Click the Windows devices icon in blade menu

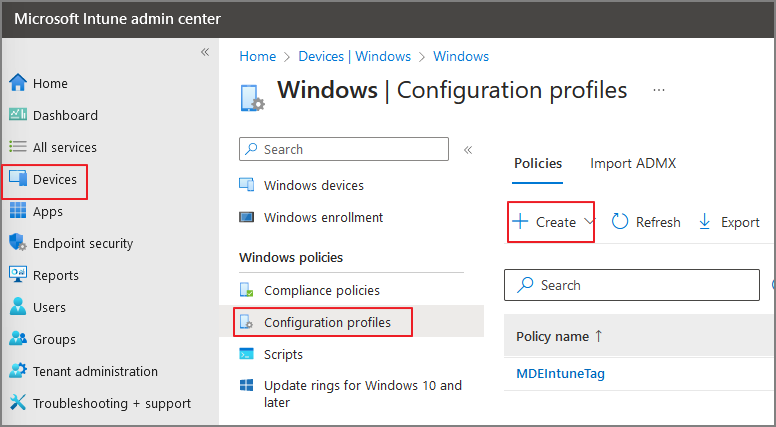point(246,185)
